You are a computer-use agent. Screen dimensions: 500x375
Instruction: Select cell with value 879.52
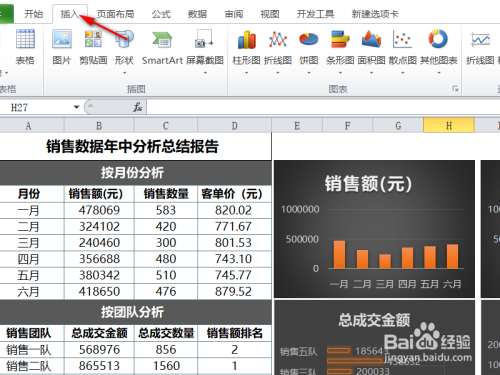tap(234, 292)
